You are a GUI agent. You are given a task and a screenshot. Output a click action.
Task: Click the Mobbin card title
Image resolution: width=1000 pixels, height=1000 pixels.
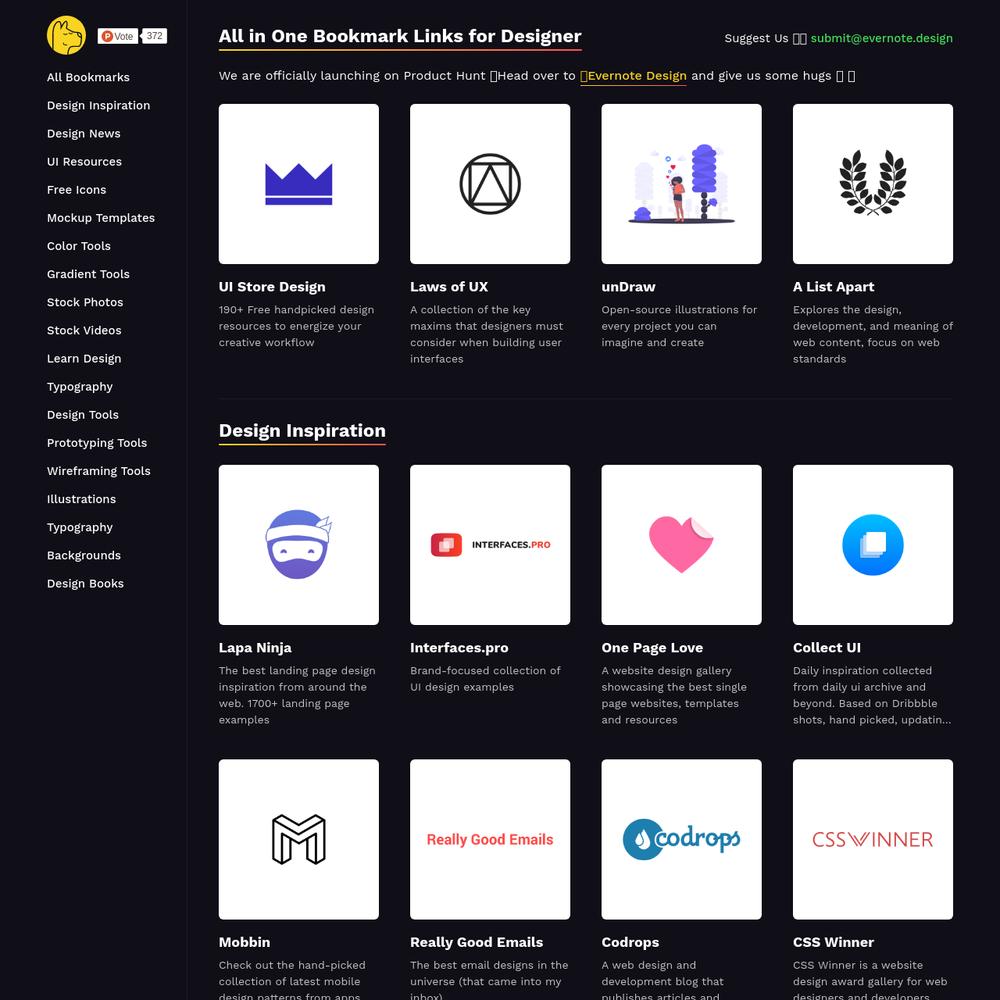click(244, 943)
